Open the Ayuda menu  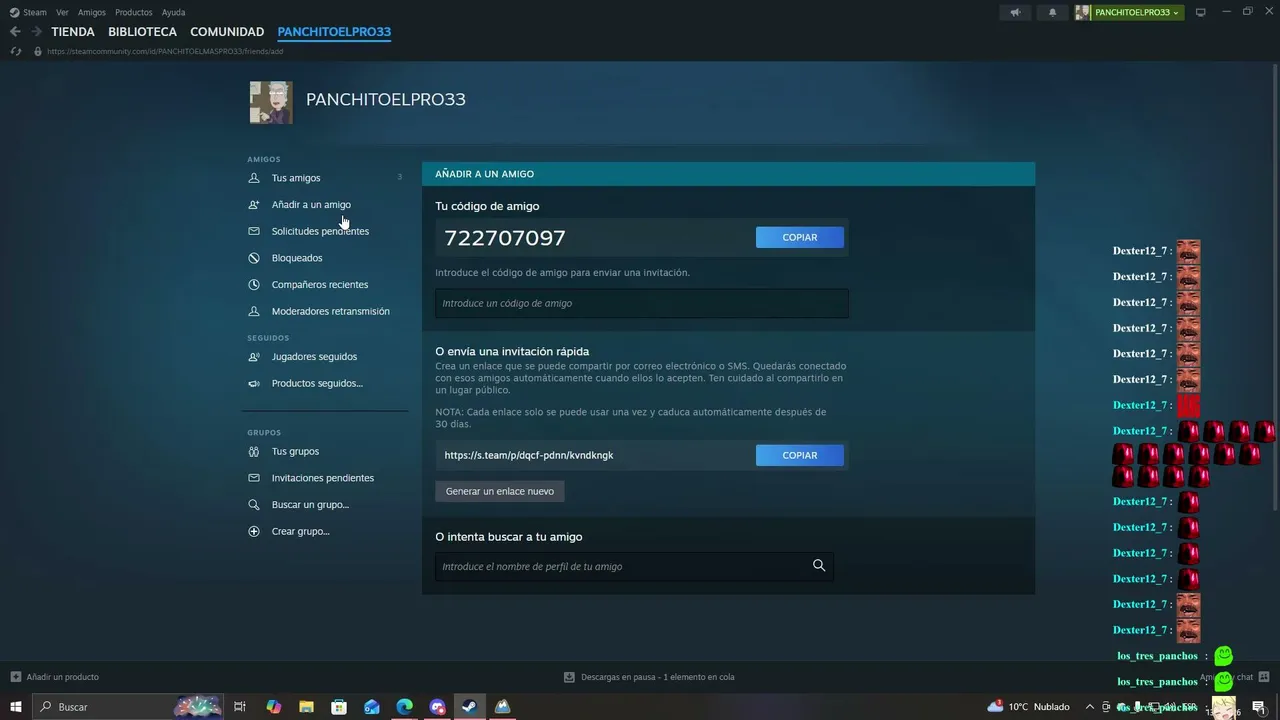click(173, 12)
